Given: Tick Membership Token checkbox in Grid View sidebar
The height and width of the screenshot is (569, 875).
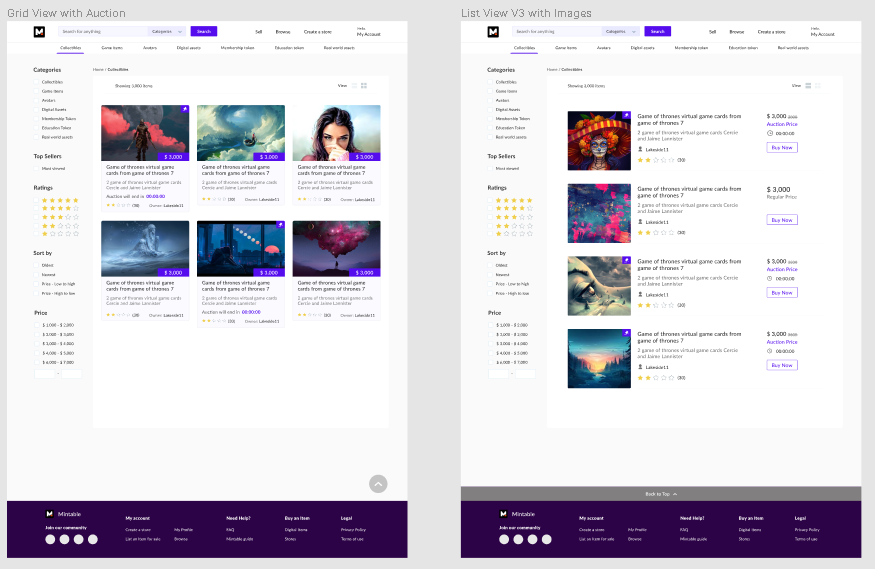Looking at the screenshot, I should 36,119.
